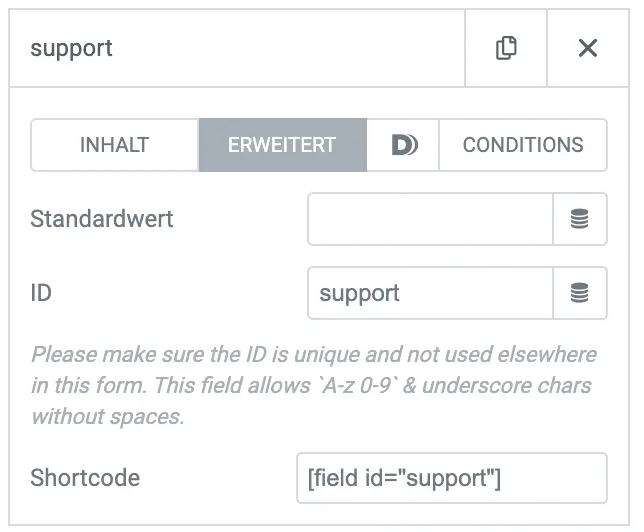Open dynamic tags database icon for ID
The height and width of the screenshot is (532, 644).
click(x=580, y=293)
